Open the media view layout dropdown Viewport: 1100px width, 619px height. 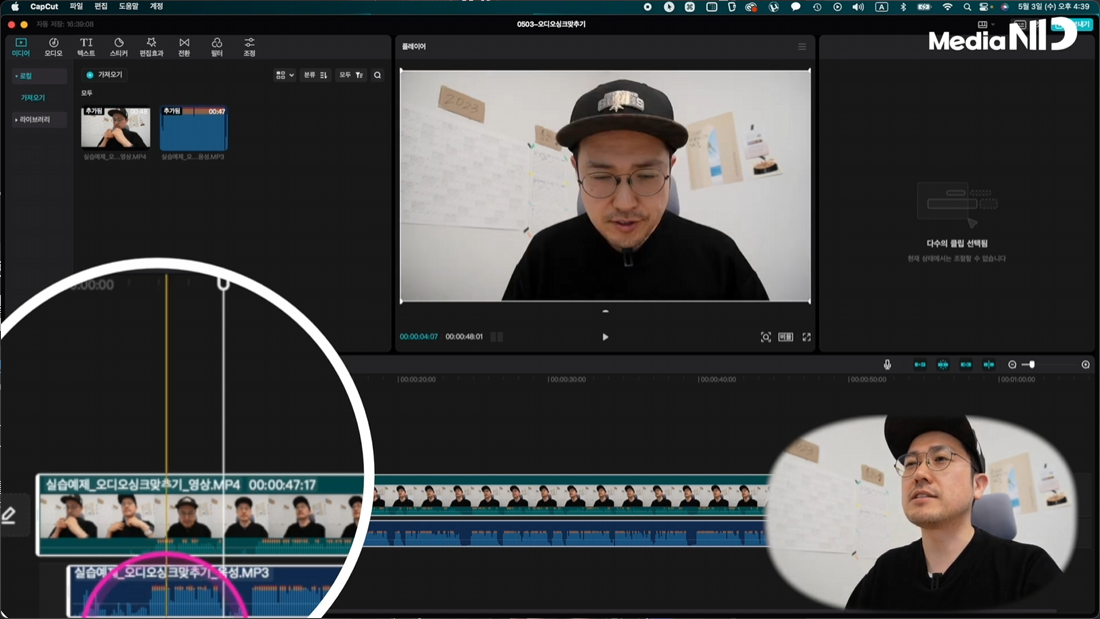click(285, 75)
